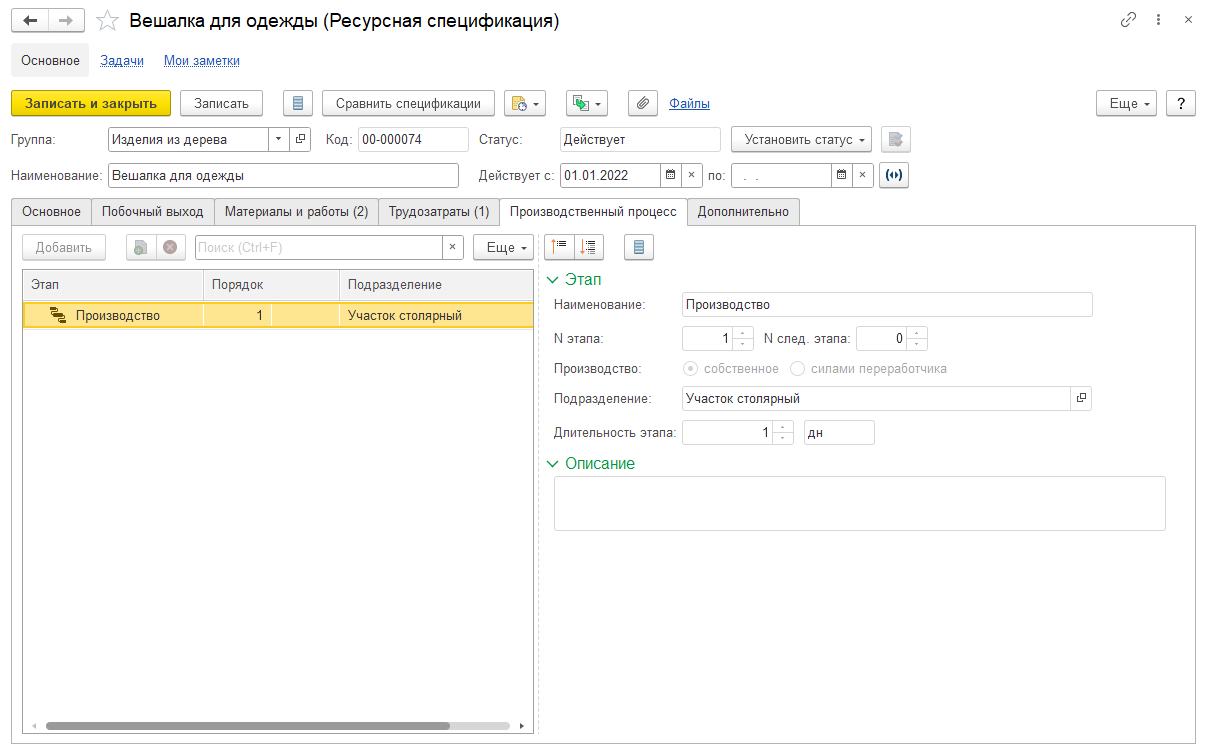Open the Файлы link
Image resolution: width=1210 pixels, height=754 pixels.
click(x=689, y=103)
